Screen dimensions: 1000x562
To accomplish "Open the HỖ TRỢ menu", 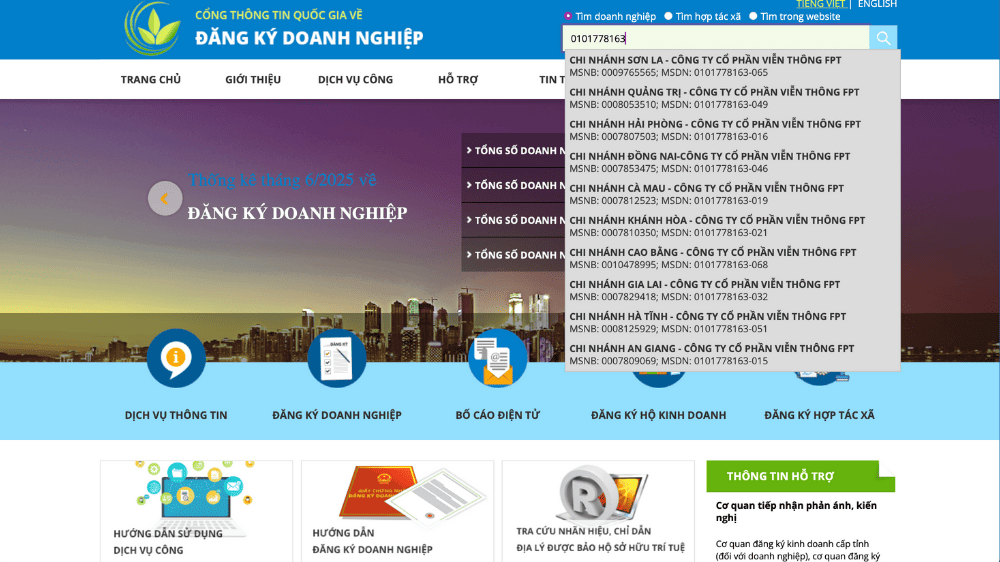I will pyautogui.click(x=458, y=79).
